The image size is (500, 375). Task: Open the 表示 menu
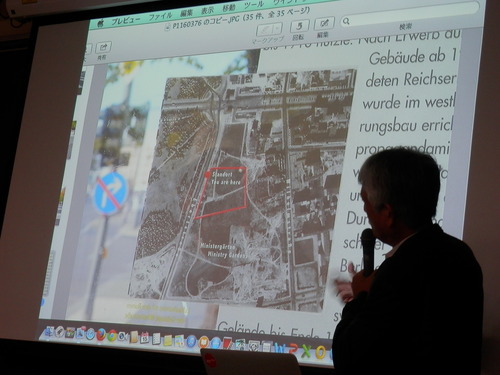pyautogui.click(x=207, y=11)
